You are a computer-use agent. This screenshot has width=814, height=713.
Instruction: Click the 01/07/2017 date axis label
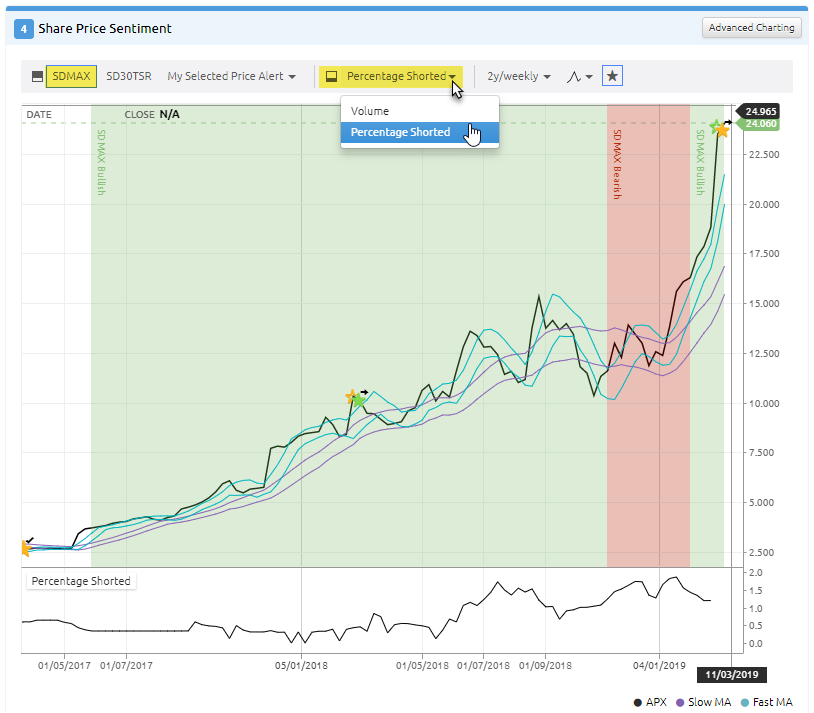(126, 665)
